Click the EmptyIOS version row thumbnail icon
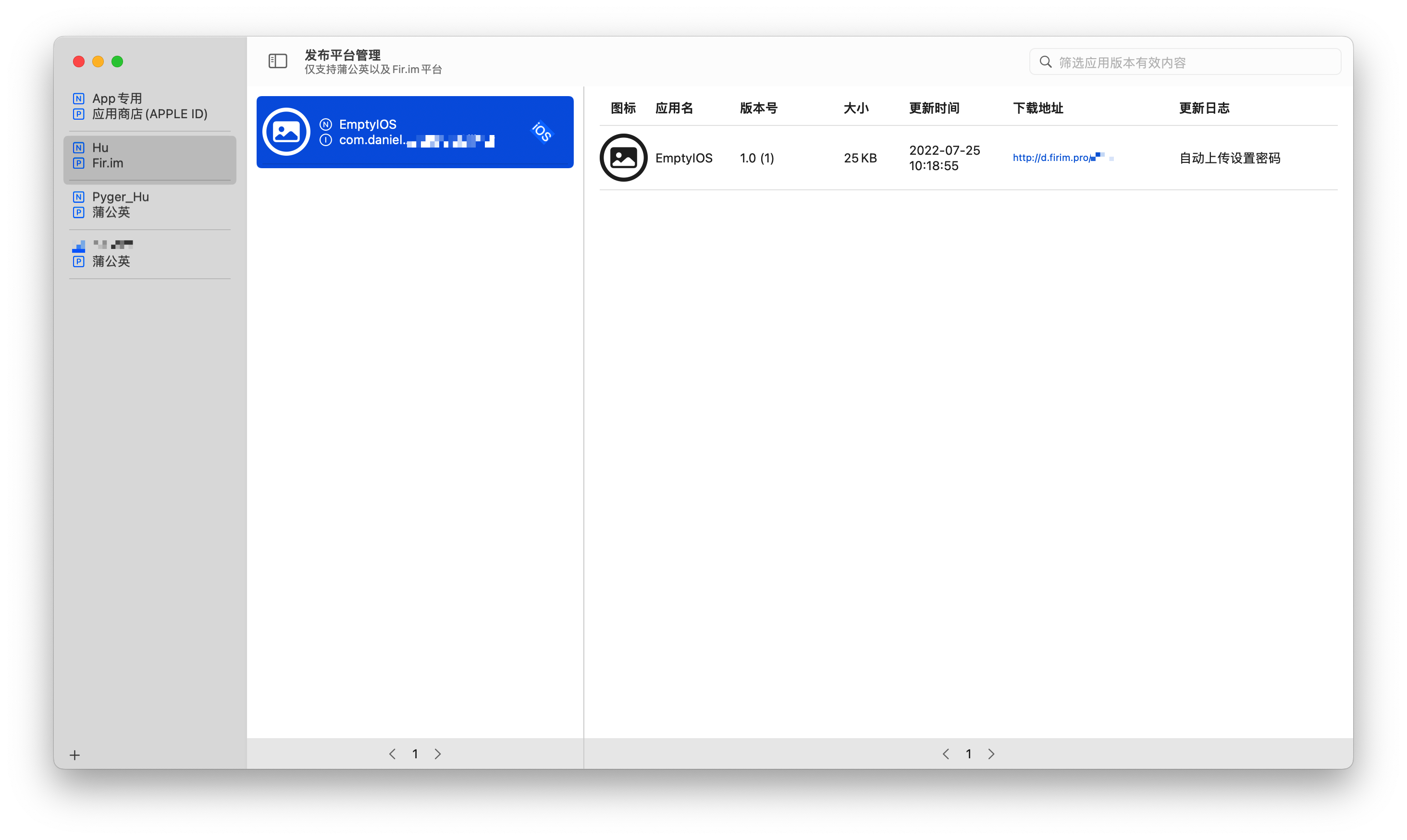1407x840 pixels. tap(623, 158)
